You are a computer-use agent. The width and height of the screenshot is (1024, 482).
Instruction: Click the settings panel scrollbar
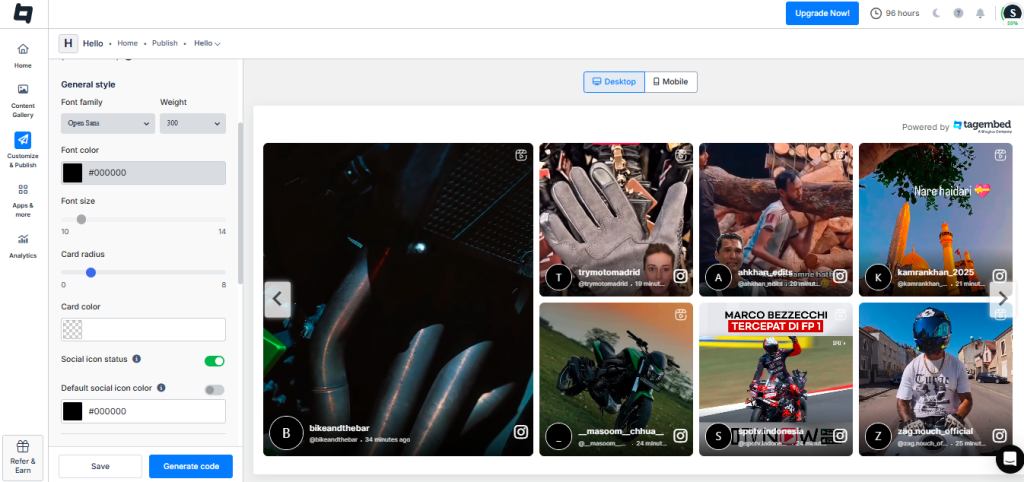[x=240, y=203]
